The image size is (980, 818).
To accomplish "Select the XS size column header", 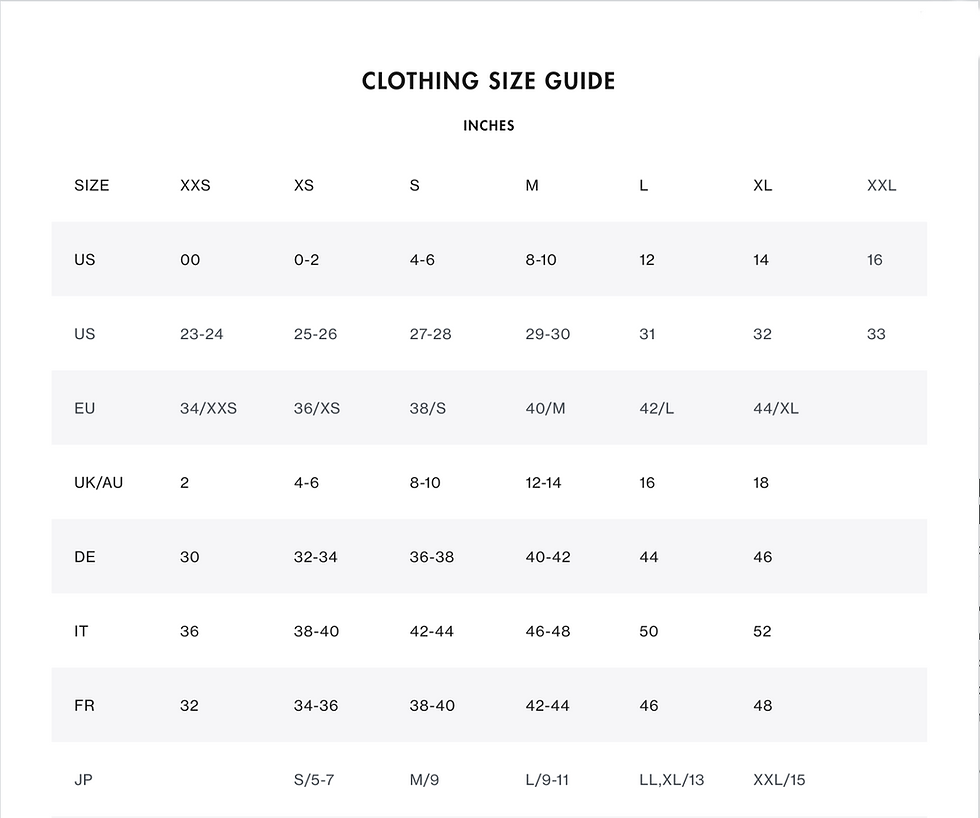I will click(x=304, y=186).
